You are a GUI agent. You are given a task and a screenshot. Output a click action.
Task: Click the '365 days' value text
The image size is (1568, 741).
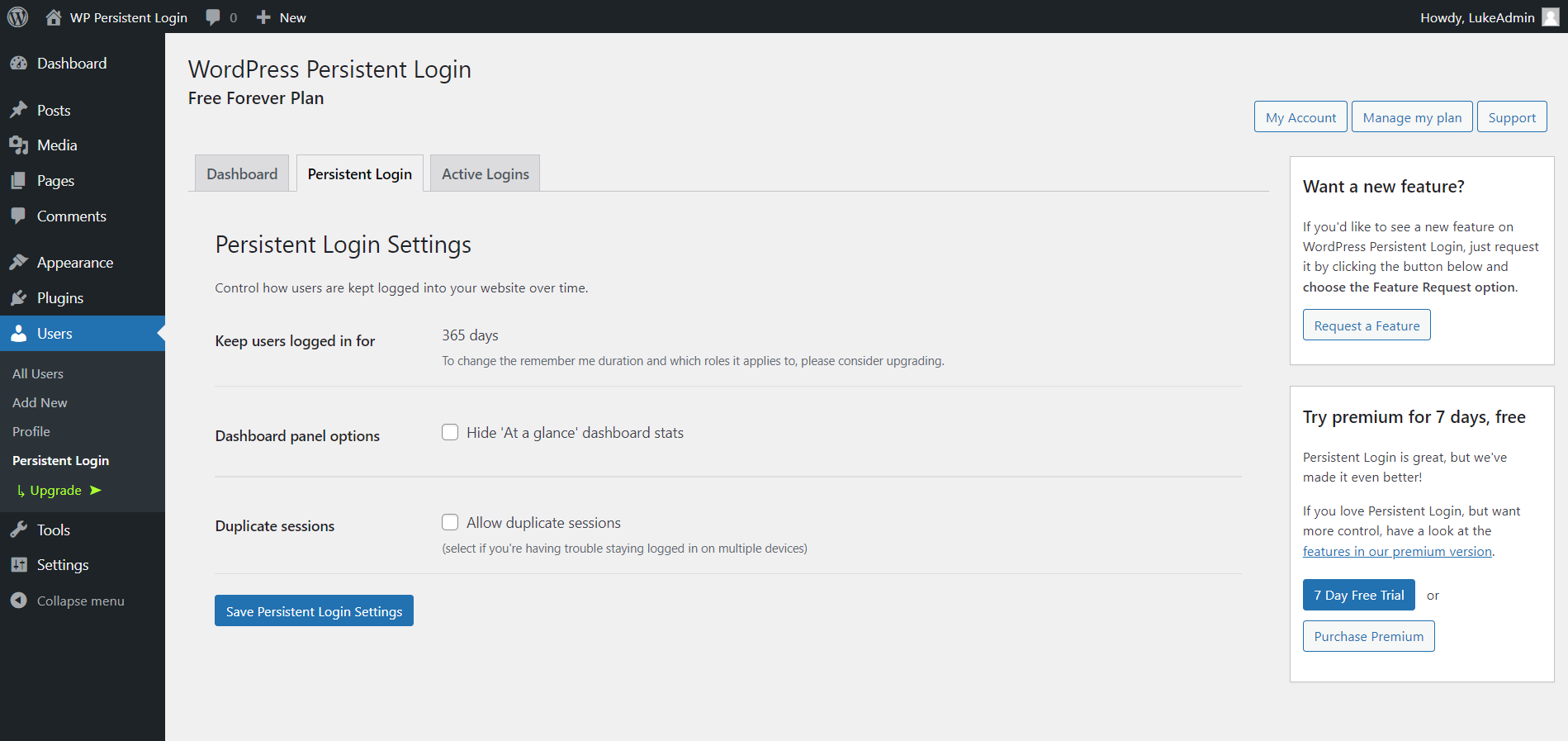pos(470,335)
